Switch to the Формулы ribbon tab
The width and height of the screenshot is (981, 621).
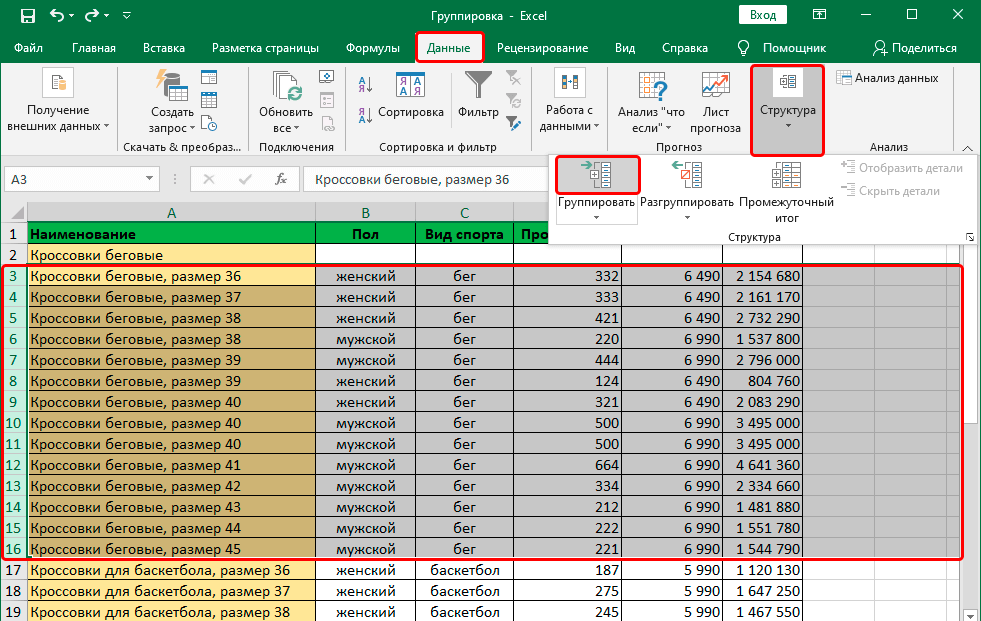tap(373, 48)
